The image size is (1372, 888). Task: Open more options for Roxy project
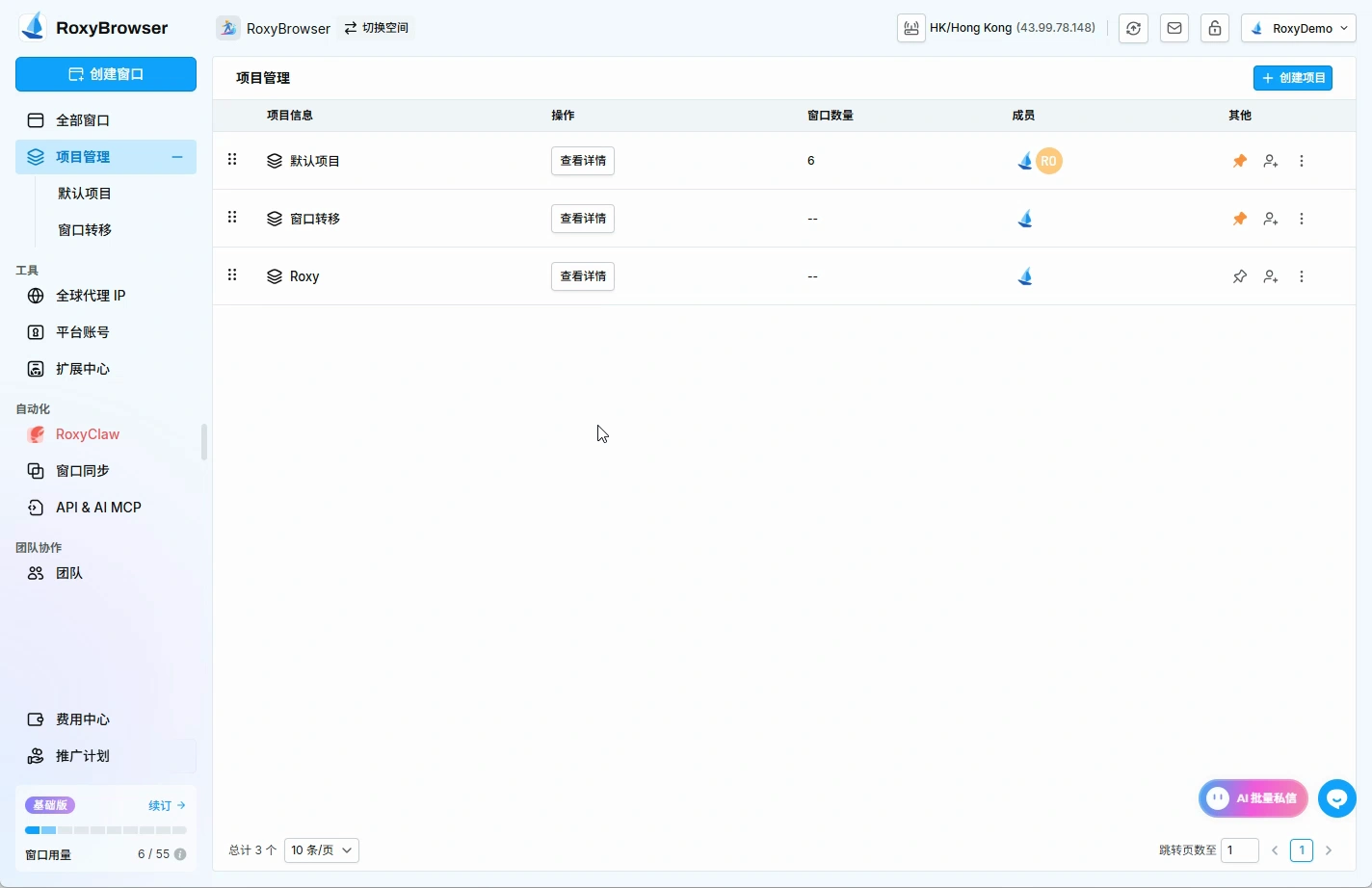click(x=1302, y=276)
